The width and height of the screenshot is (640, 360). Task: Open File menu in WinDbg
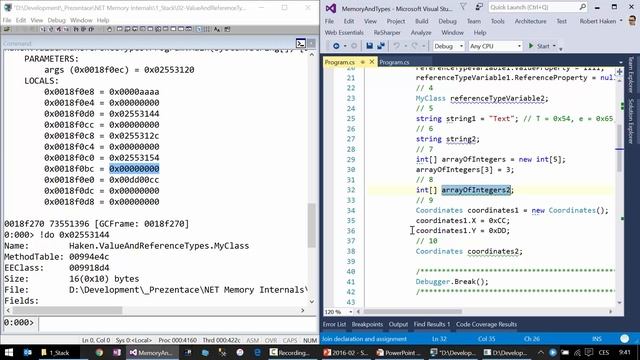(7, 20)
